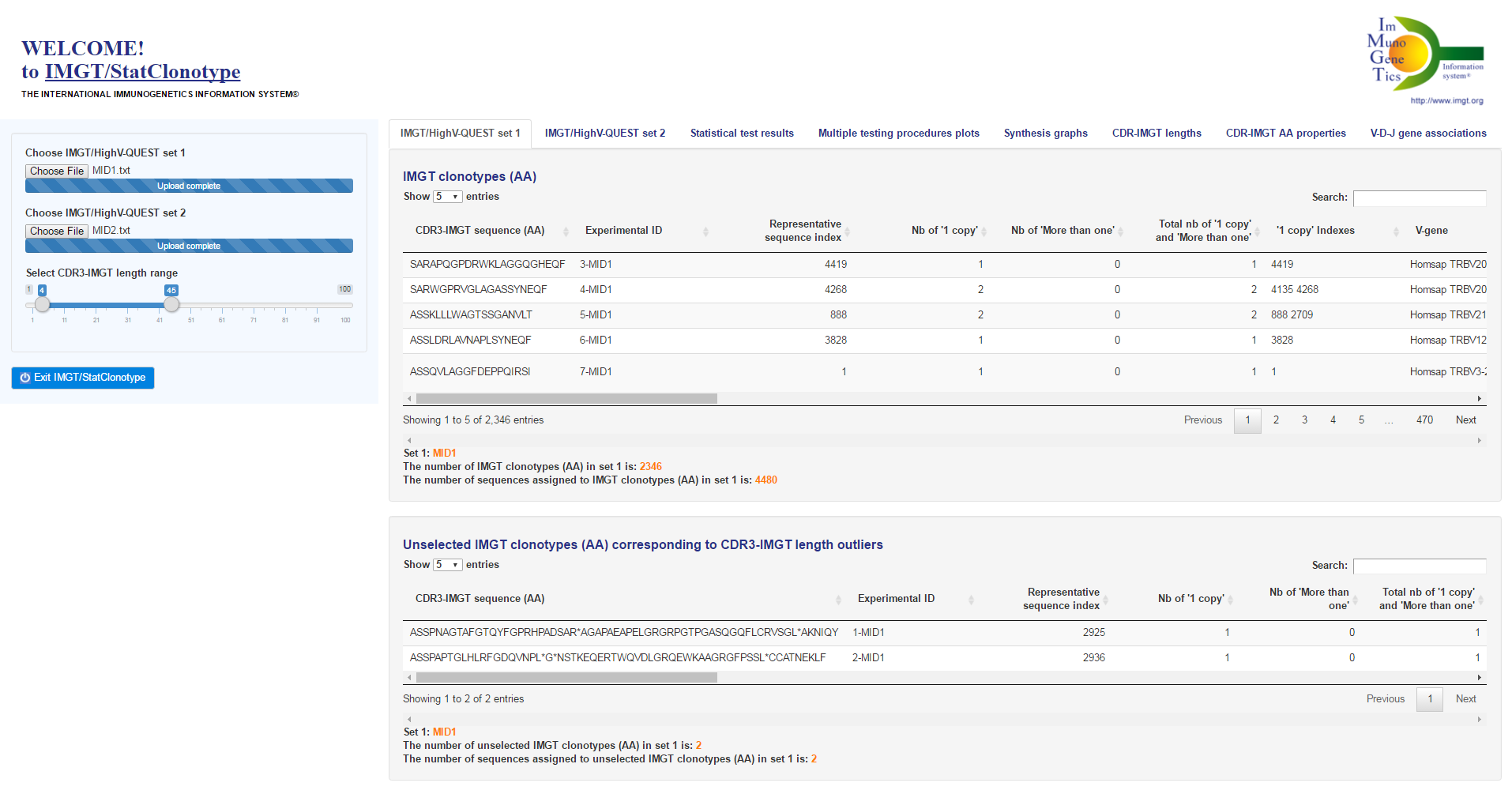Select row SARAPQGPDRWKLAGGQGHEQF

click(945, 265)
